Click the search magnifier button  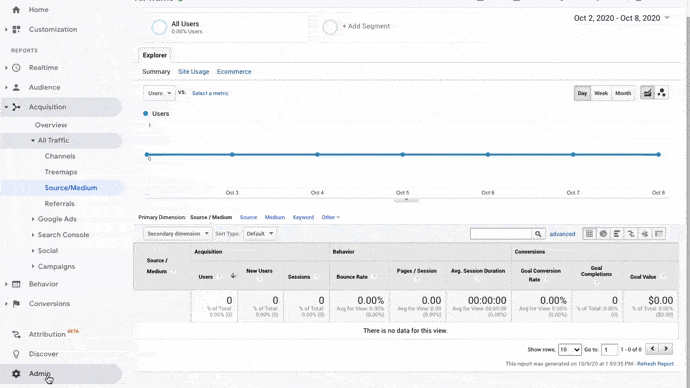[x=538, y=234]
